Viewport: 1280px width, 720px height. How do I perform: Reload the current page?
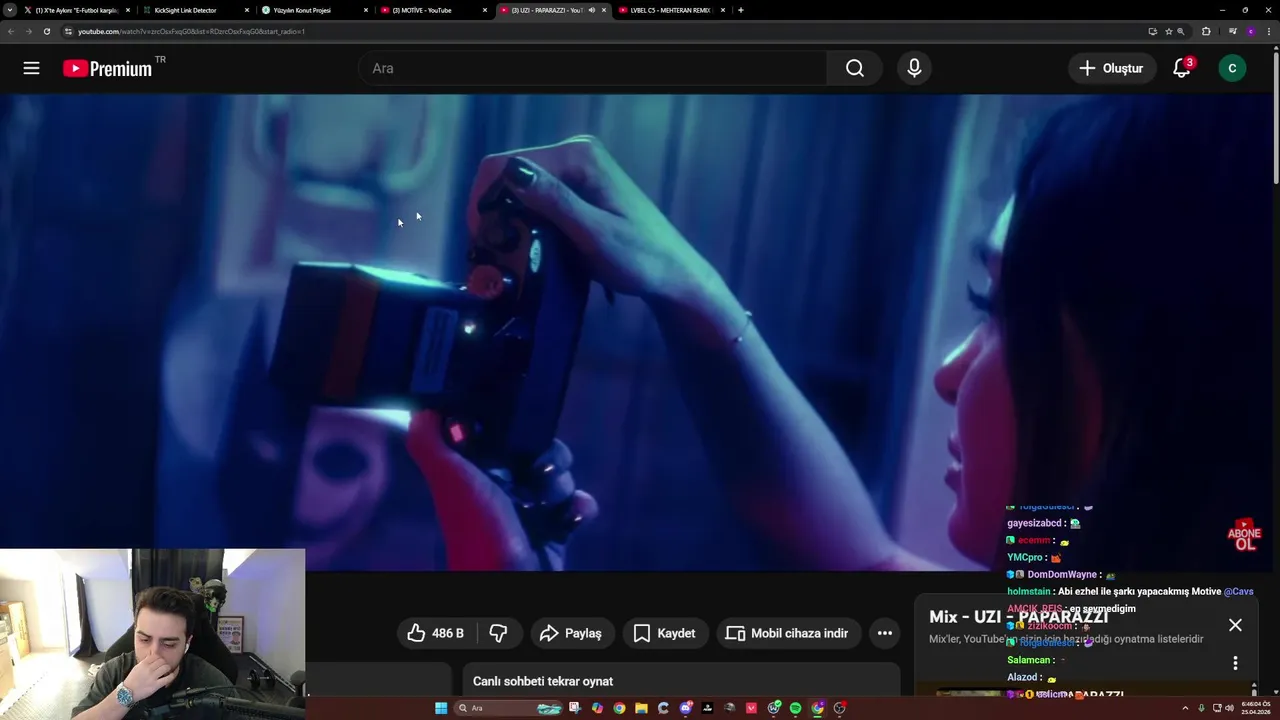coord(46,31)
